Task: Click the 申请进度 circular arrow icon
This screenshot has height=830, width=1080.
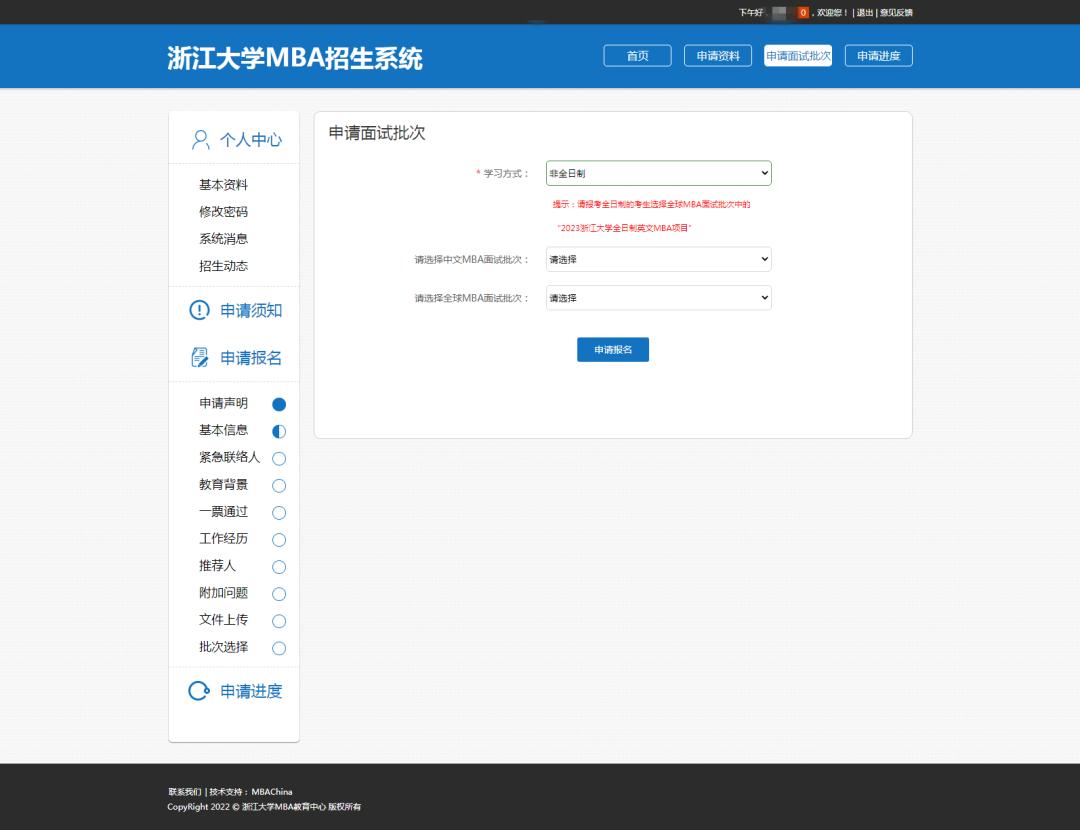Action: [198, 690]
